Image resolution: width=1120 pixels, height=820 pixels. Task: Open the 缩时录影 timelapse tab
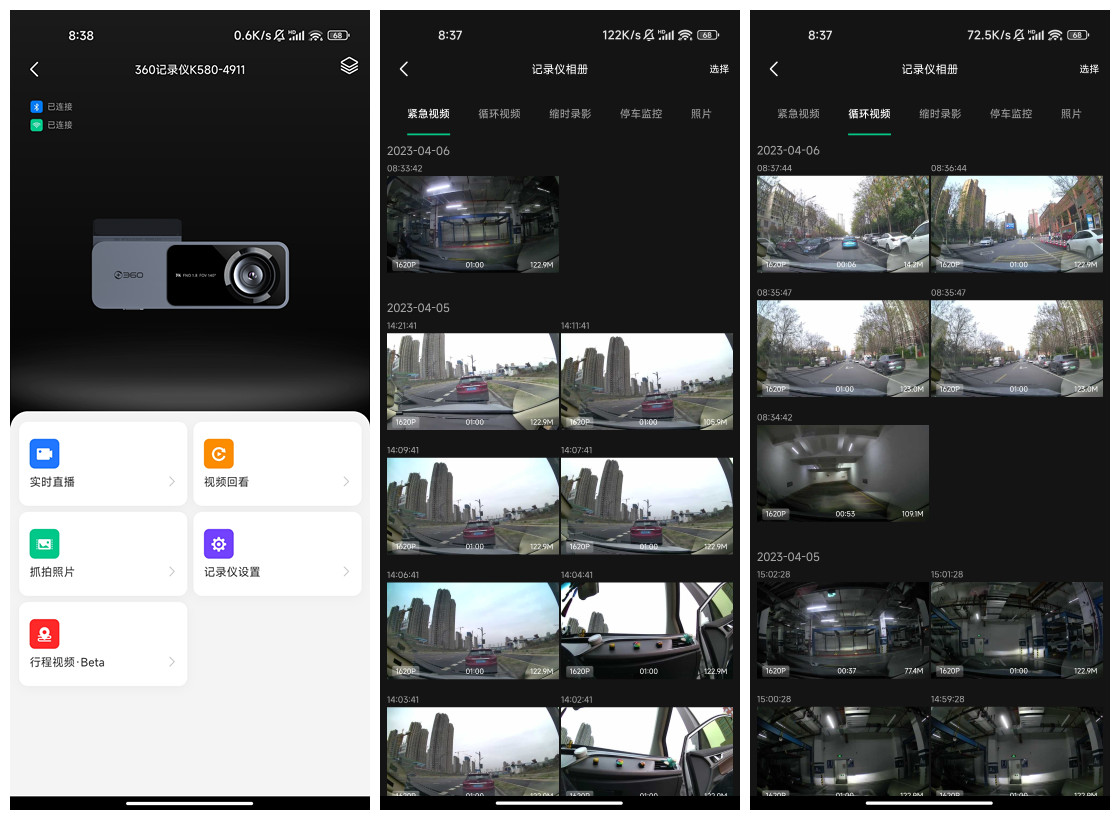point(569,114)
